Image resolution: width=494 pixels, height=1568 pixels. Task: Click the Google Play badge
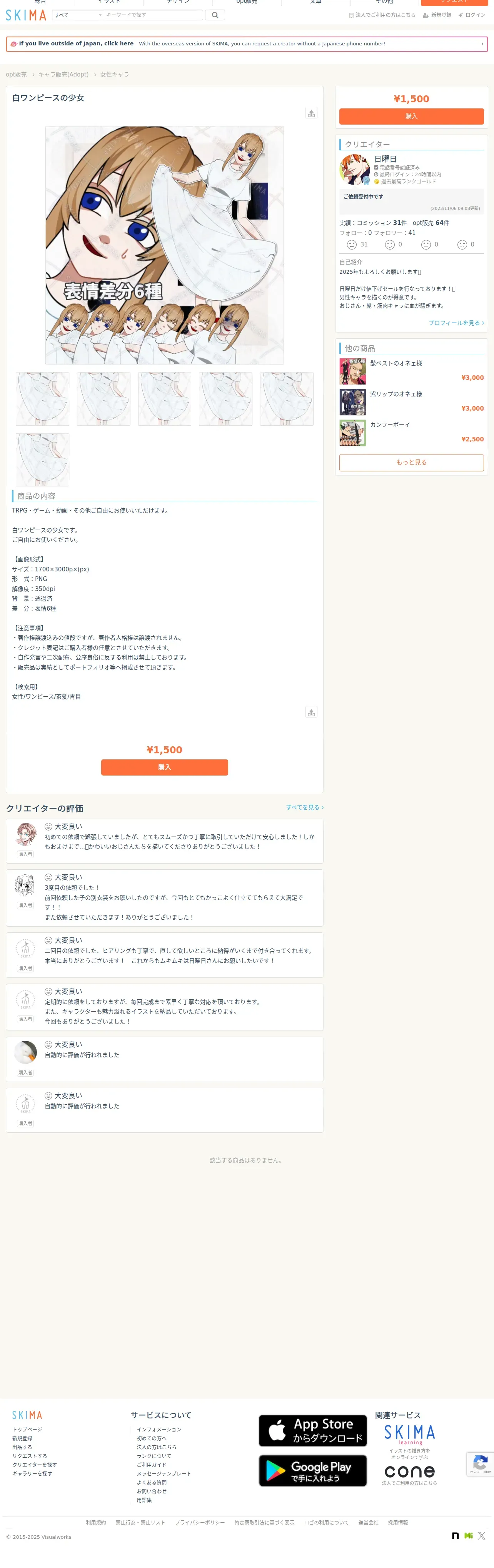312,1471
